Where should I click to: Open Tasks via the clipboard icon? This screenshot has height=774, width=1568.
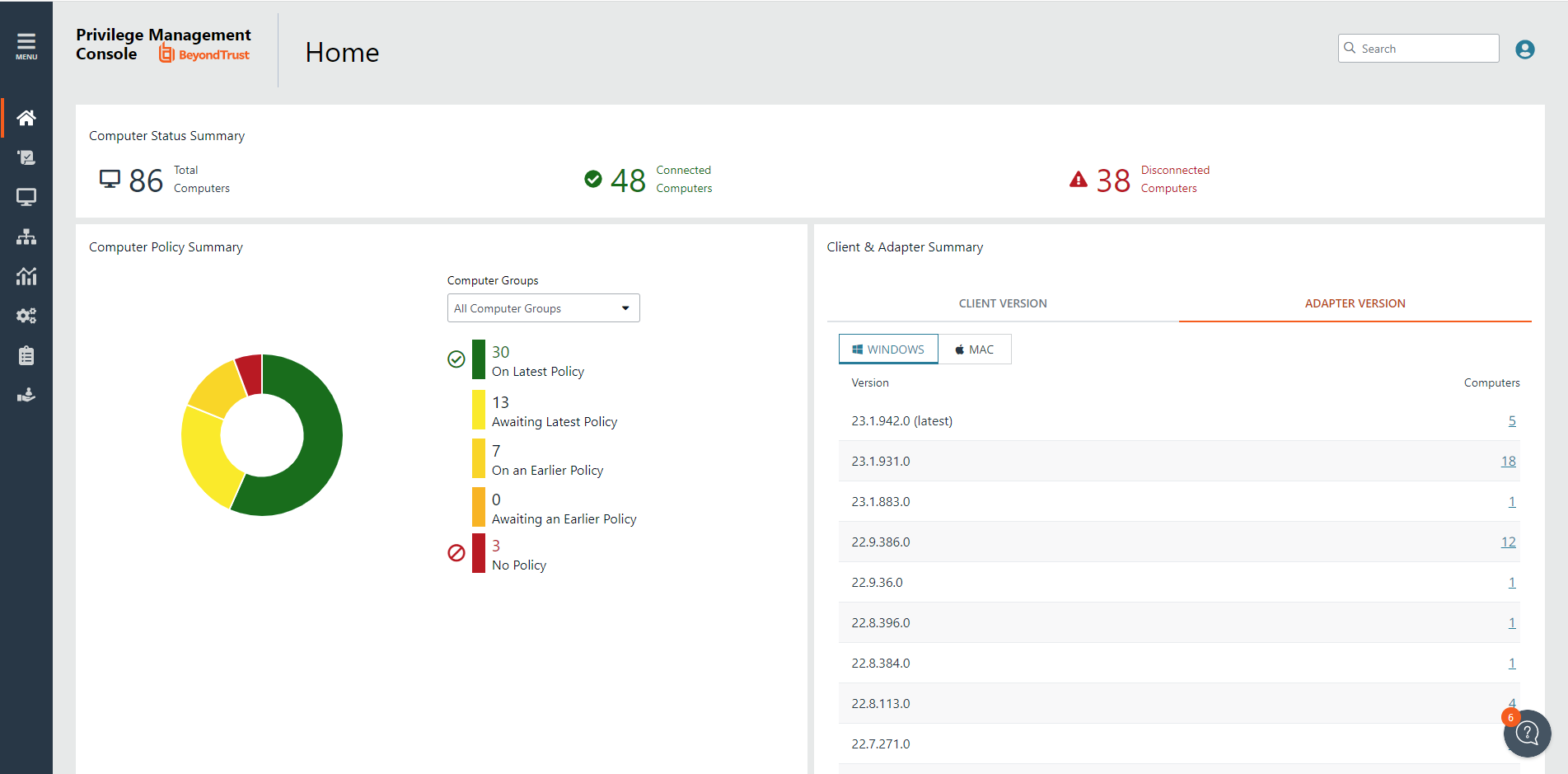point(26,354)
